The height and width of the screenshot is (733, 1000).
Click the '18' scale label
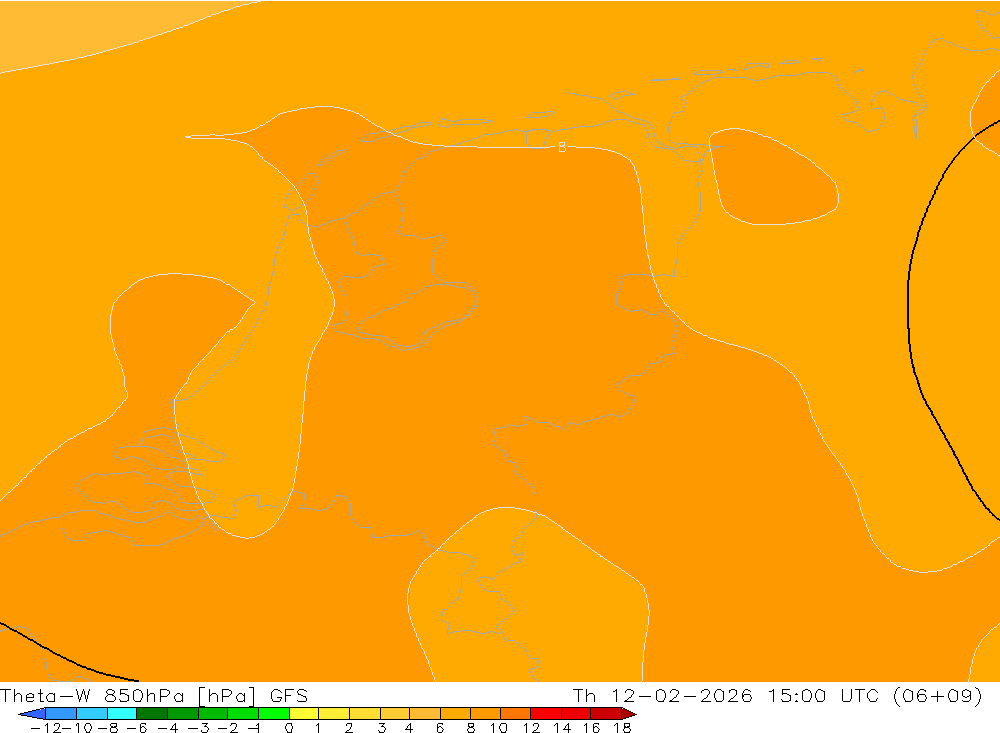point(622,728)
